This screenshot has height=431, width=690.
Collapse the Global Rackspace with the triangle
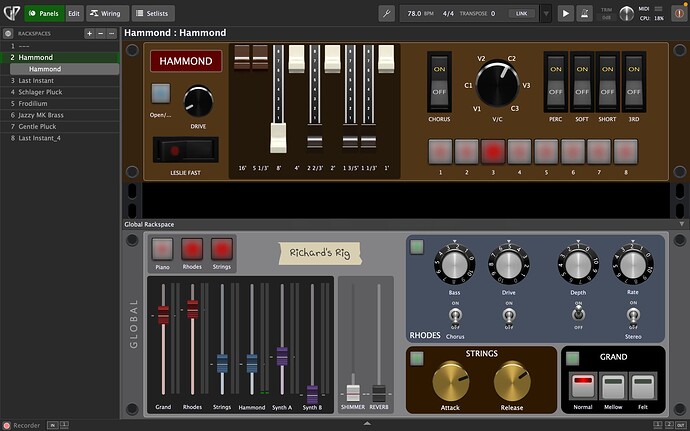pos(682,224)
